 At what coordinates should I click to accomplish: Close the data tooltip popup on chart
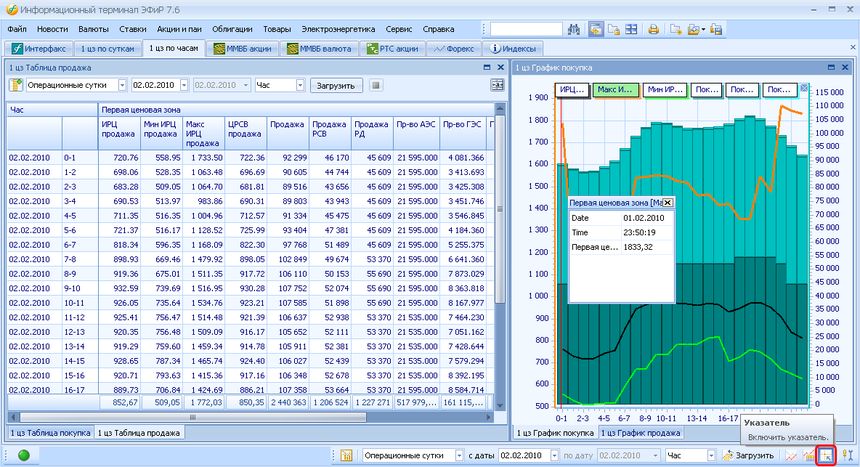click(x=667, y=203)
